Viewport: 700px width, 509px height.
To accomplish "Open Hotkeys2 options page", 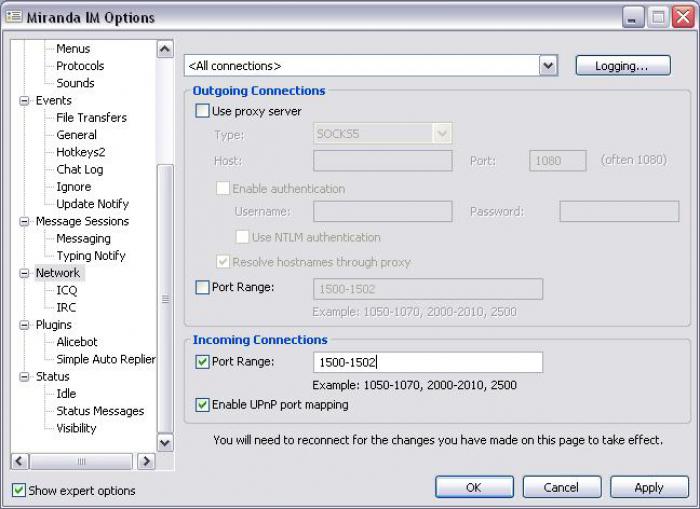I will coord(81,152).
